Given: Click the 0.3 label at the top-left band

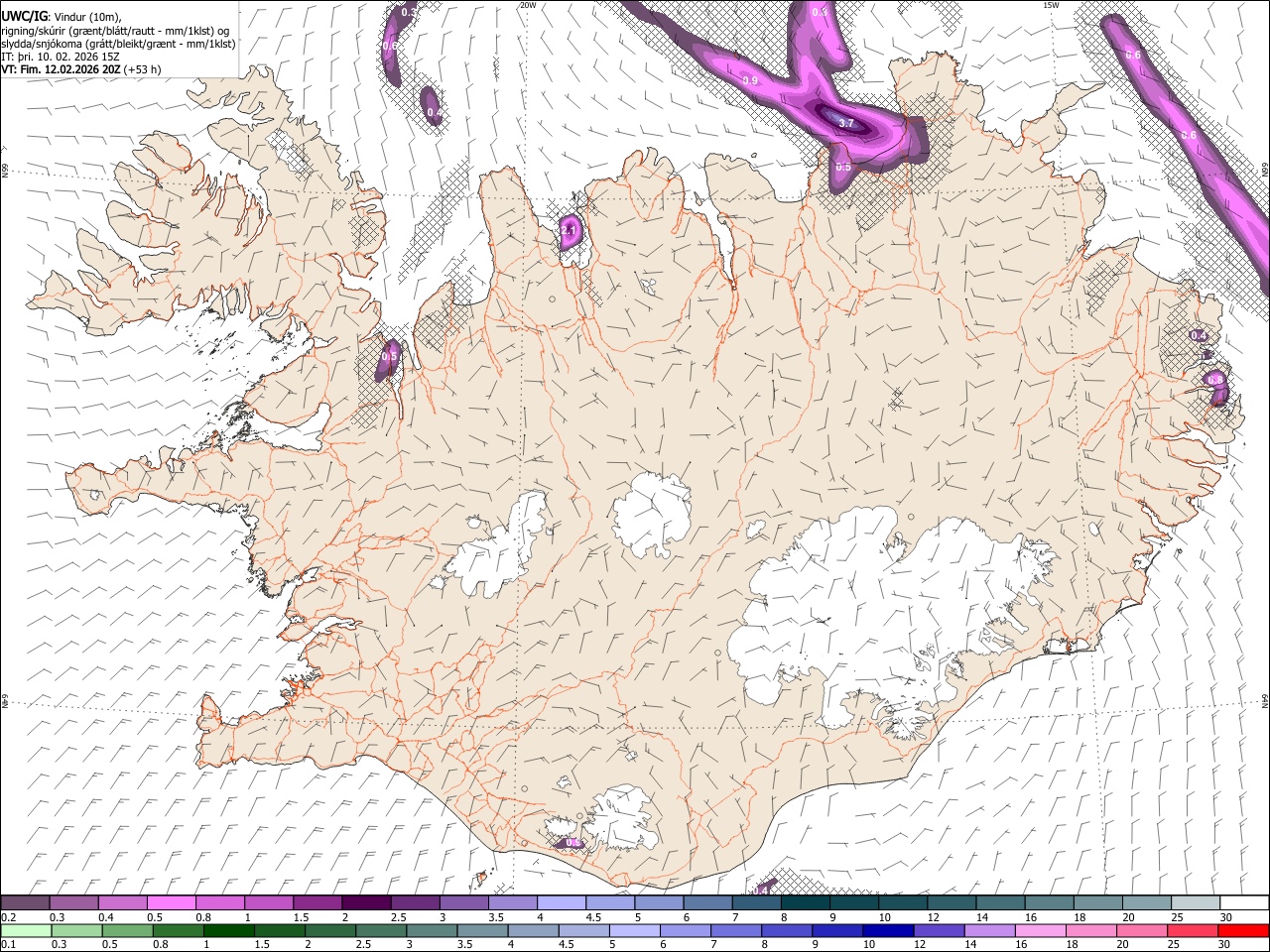Looking at the screenshot, I should pos(408,12).
